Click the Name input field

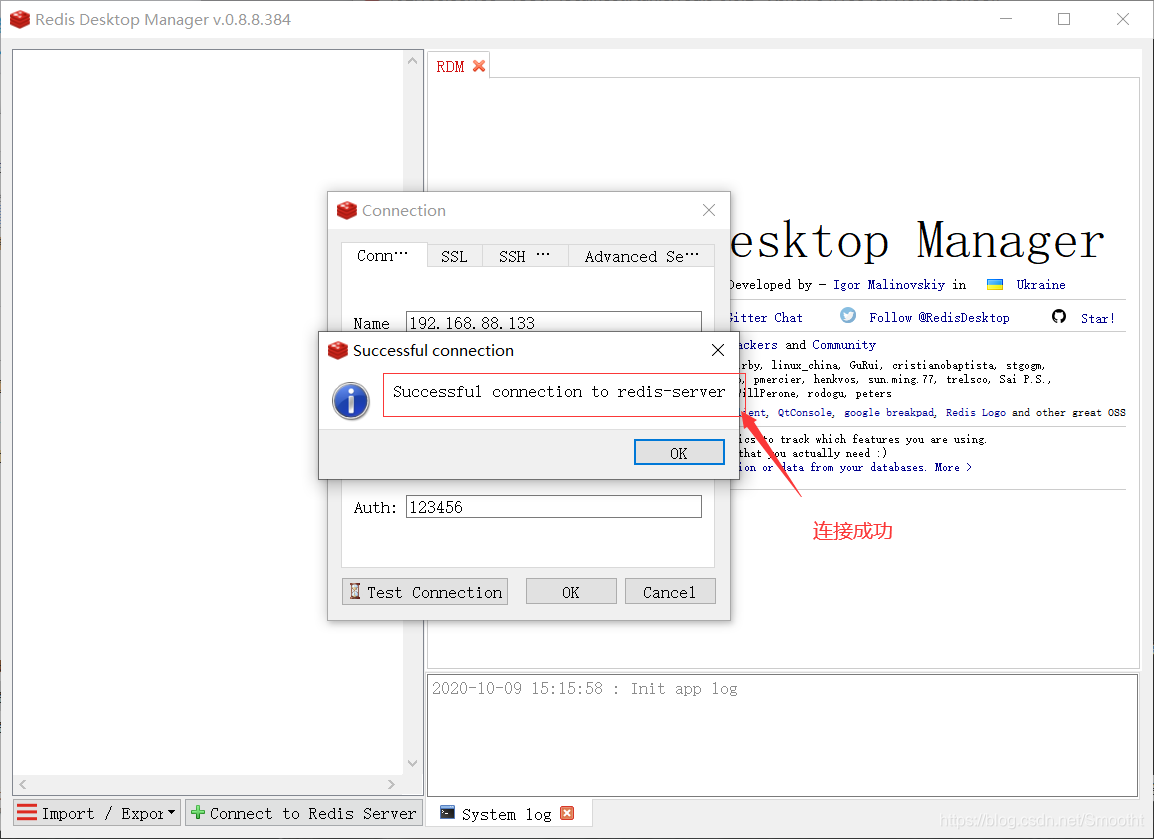[x=553, y=322]
